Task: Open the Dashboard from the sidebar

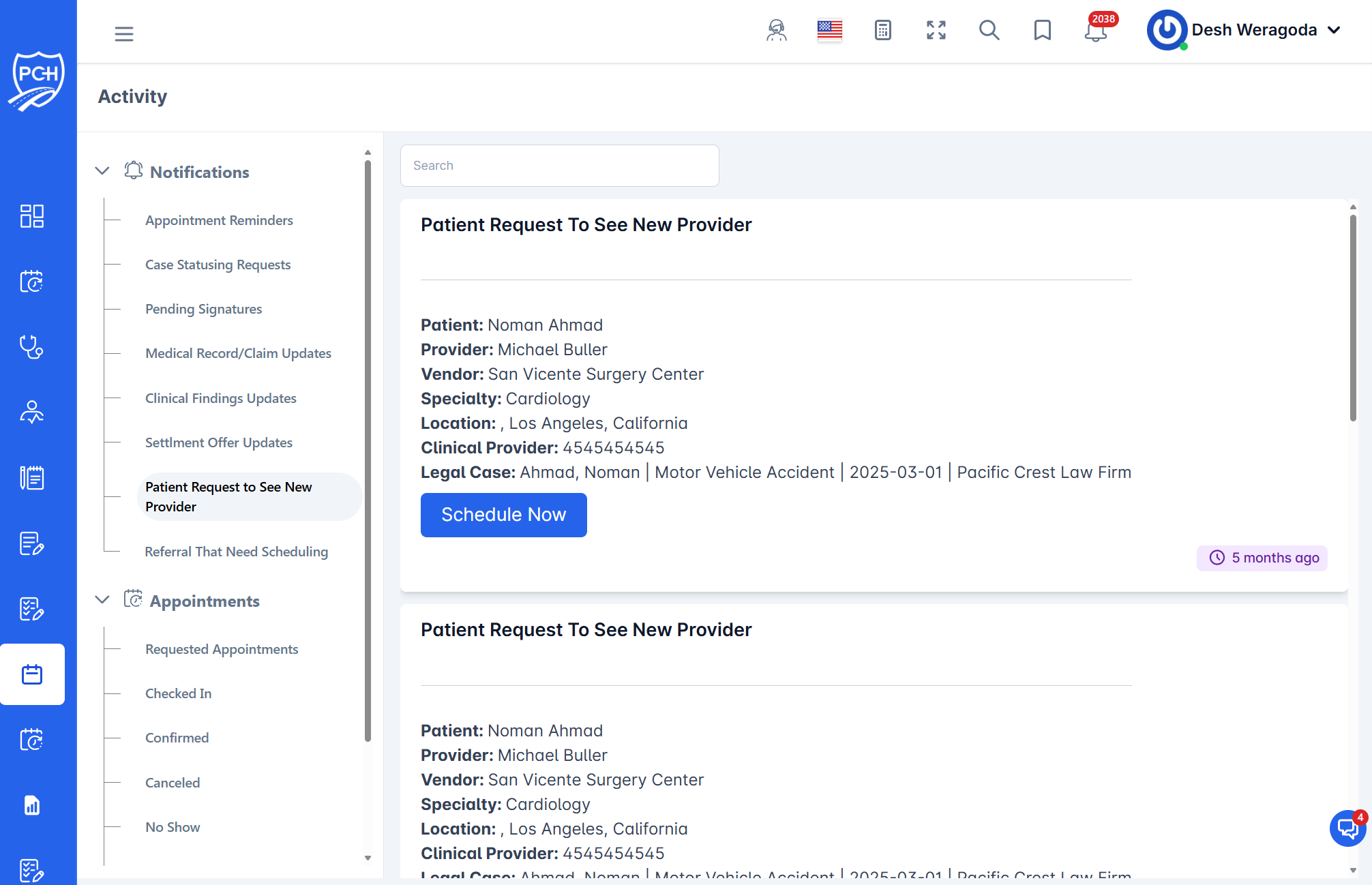Action: tap(32, 216)
